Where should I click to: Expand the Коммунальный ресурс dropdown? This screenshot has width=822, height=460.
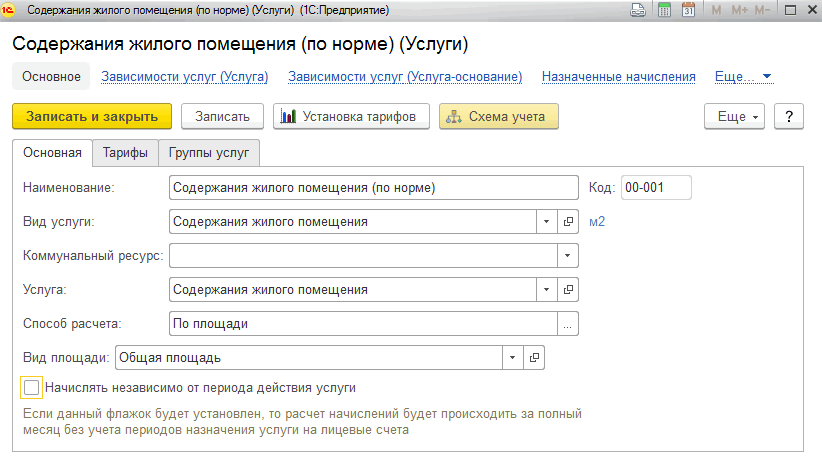[568, 255]
